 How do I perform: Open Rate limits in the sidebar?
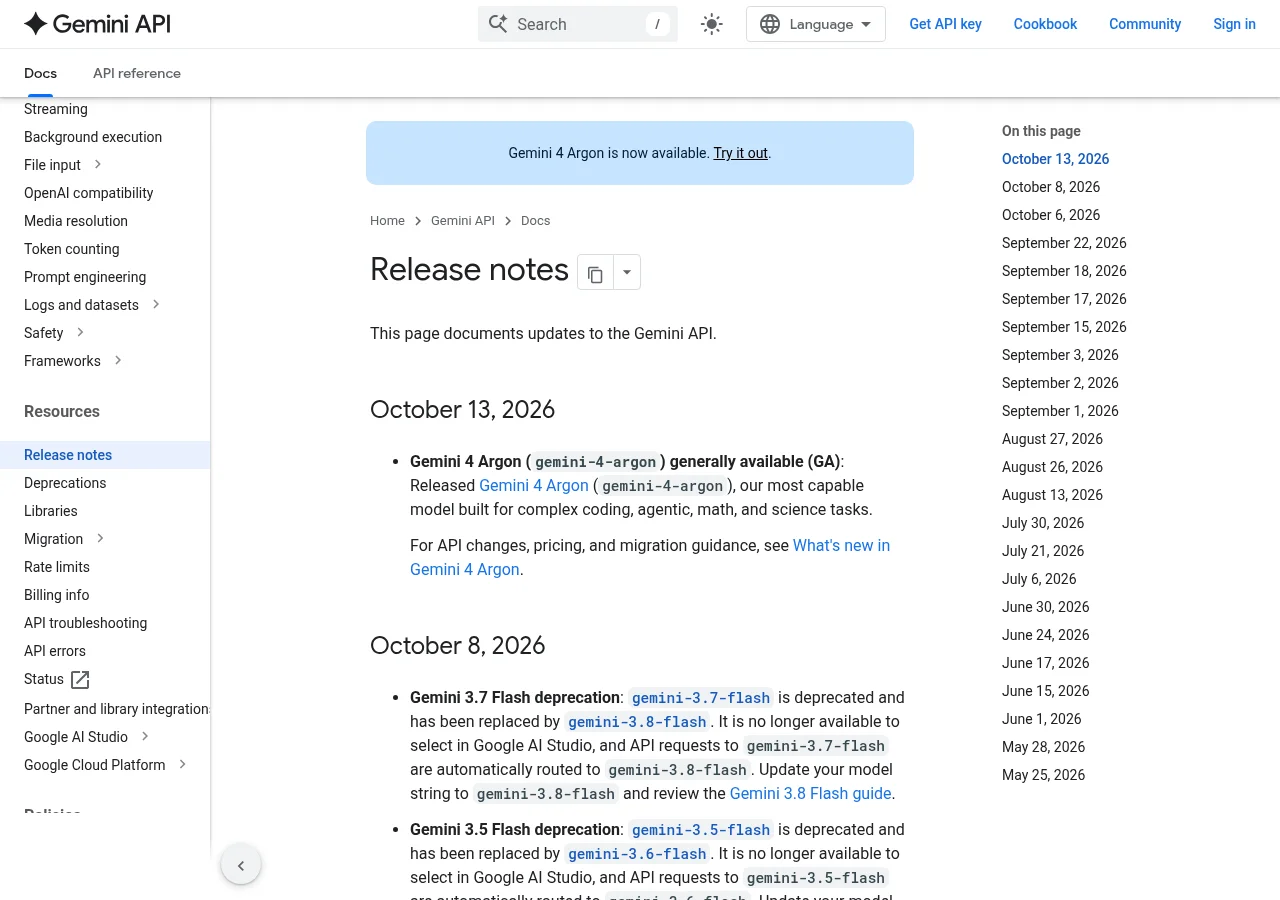(x=57, y=567)
